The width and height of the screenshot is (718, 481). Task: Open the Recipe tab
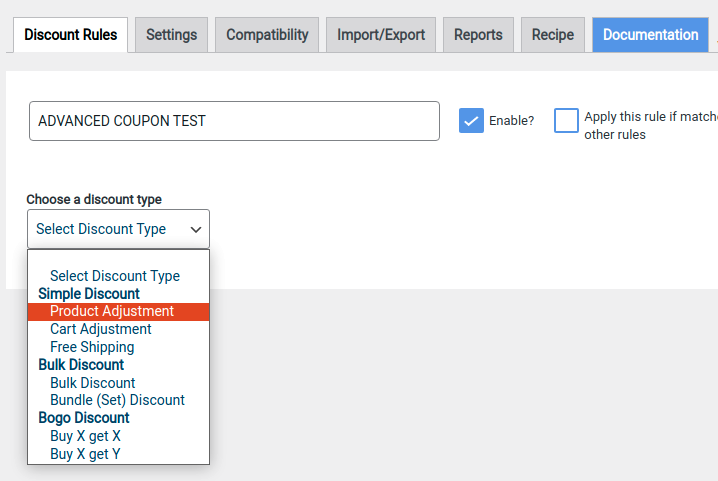(553, 35)
